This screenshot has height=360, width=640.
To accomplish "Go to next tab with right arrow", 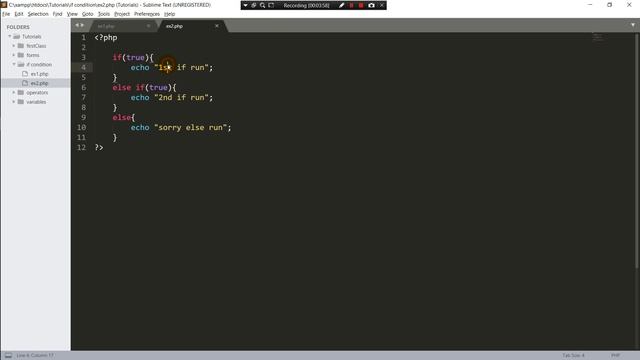I will tap(82, 25).
